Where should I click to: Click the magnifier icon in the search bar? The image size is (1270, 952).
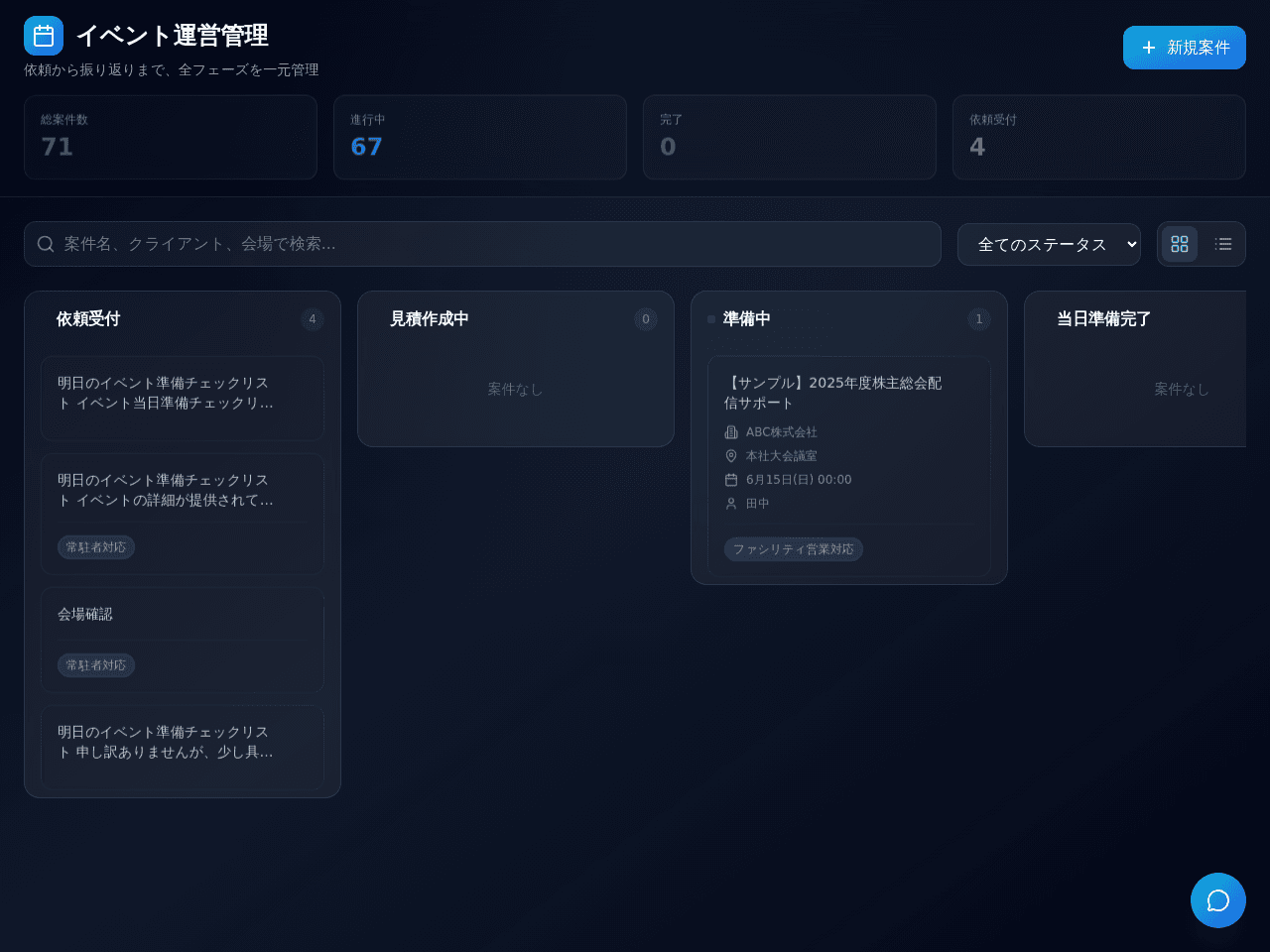[x=46, y=244]
